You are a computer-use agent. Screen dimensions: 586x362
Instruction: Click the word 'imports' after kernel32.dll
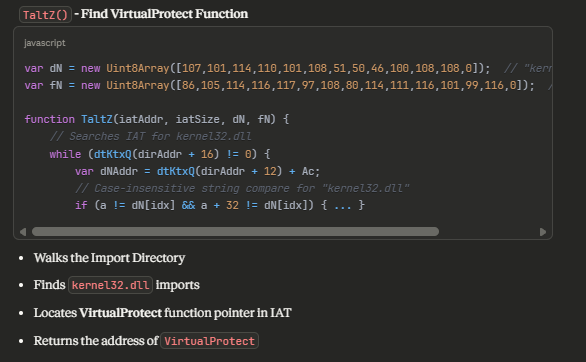tap(178, 285)
